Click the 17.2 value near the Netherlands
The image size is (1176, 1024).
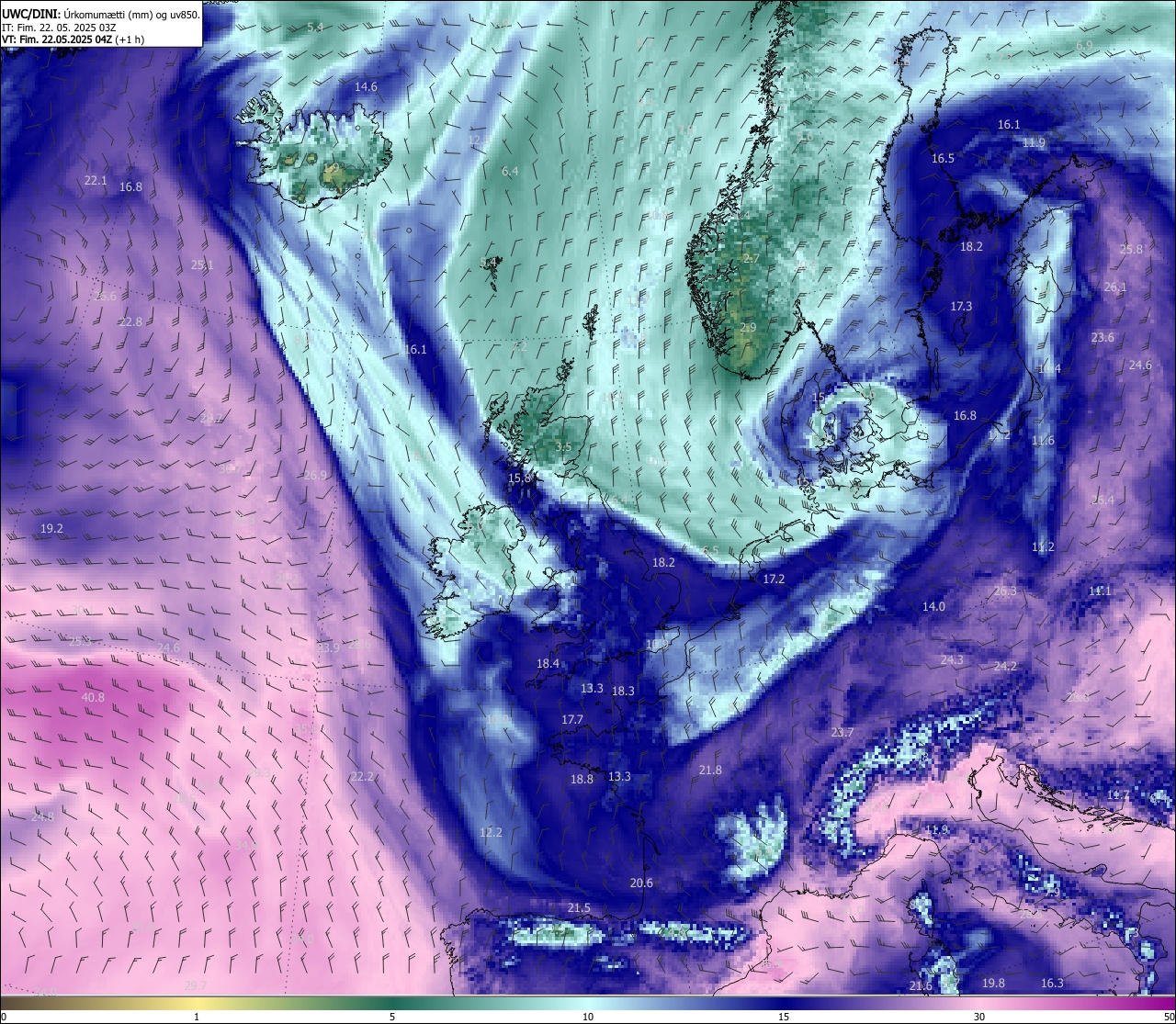click(774, 579)
